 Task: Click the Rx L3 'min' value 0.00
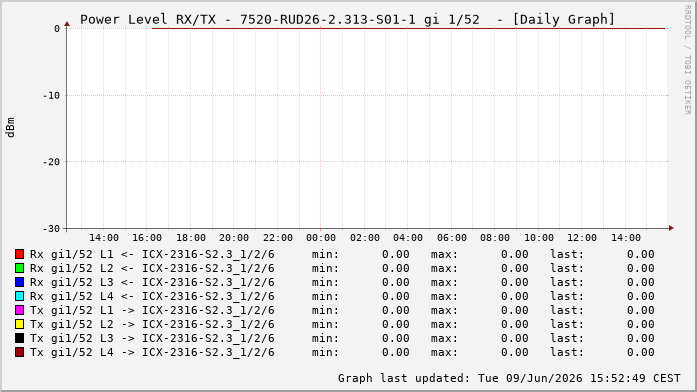coord(396,282)
